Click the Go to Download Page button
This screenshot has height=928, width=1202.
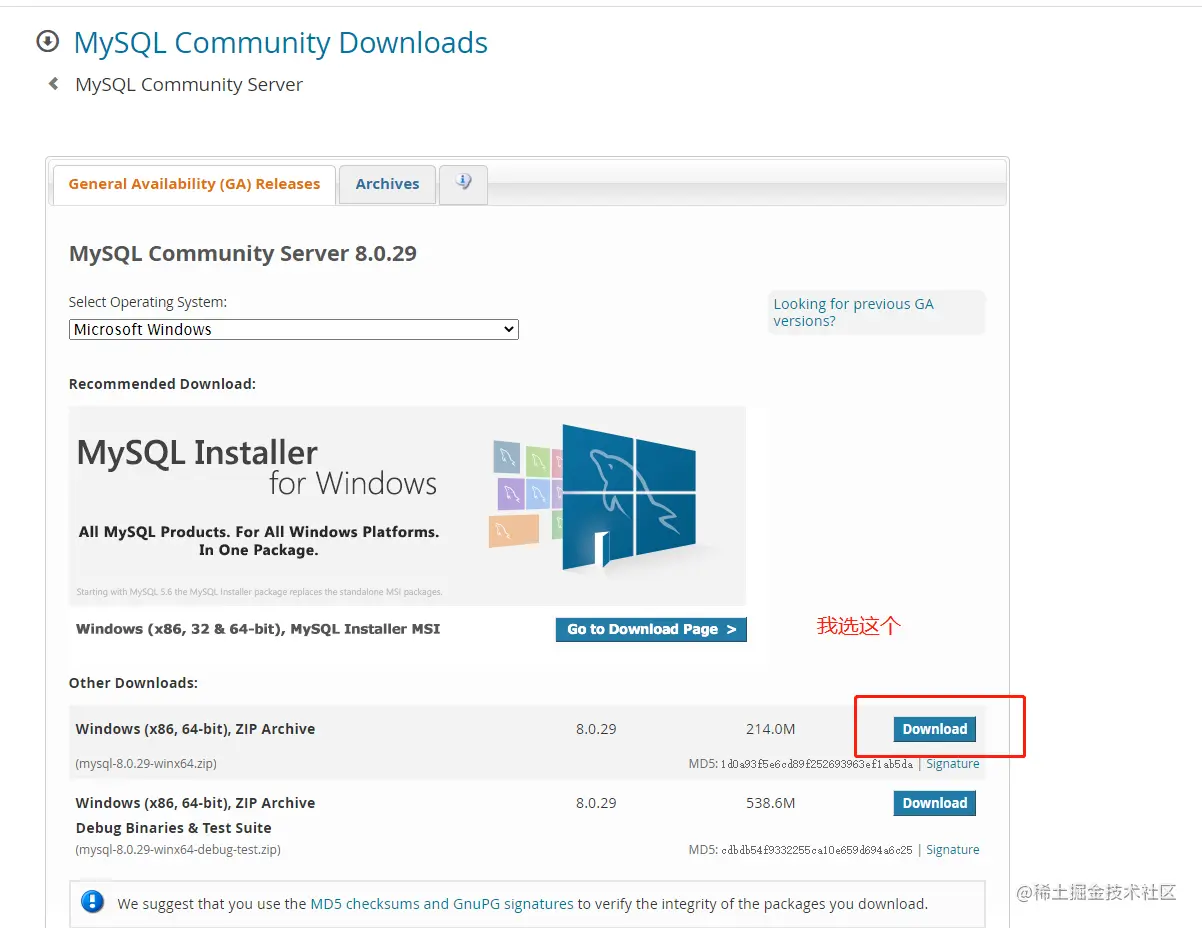[651, 629]
